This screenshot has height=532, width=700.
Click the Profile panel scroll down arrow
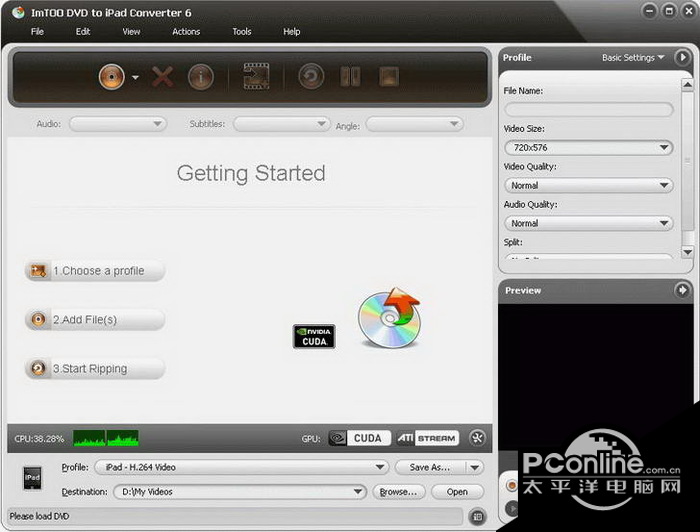pos(688,252)
